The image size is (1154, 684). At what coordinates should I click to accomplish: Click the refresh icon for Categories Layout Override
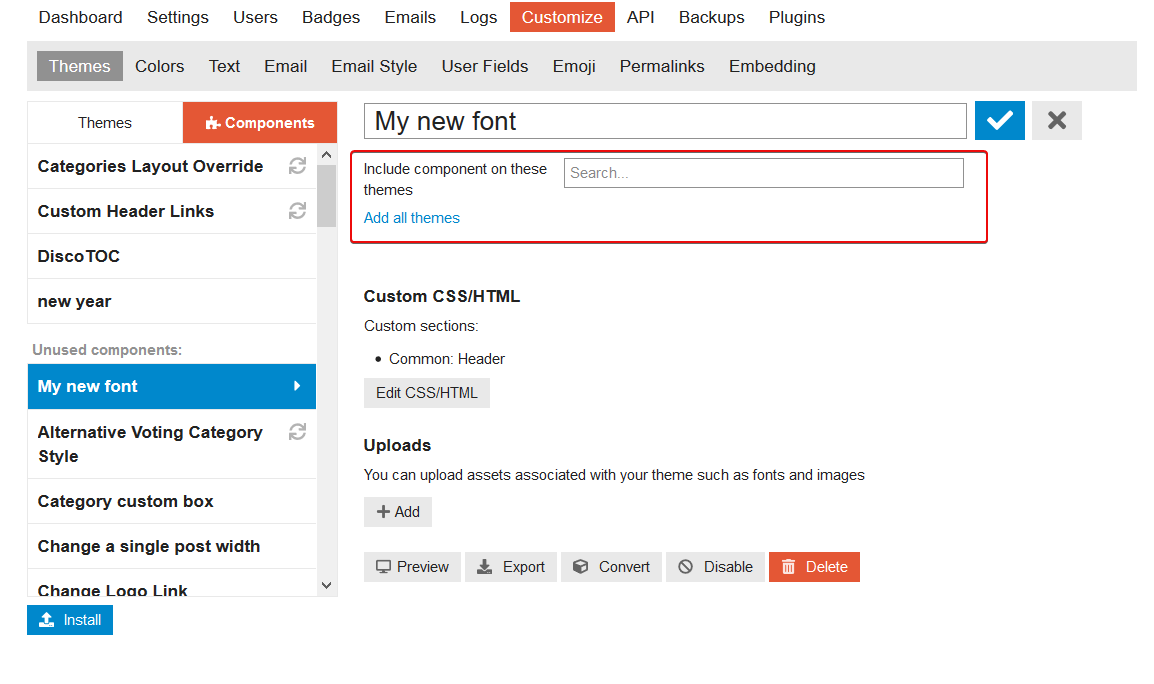pos(297,166)
